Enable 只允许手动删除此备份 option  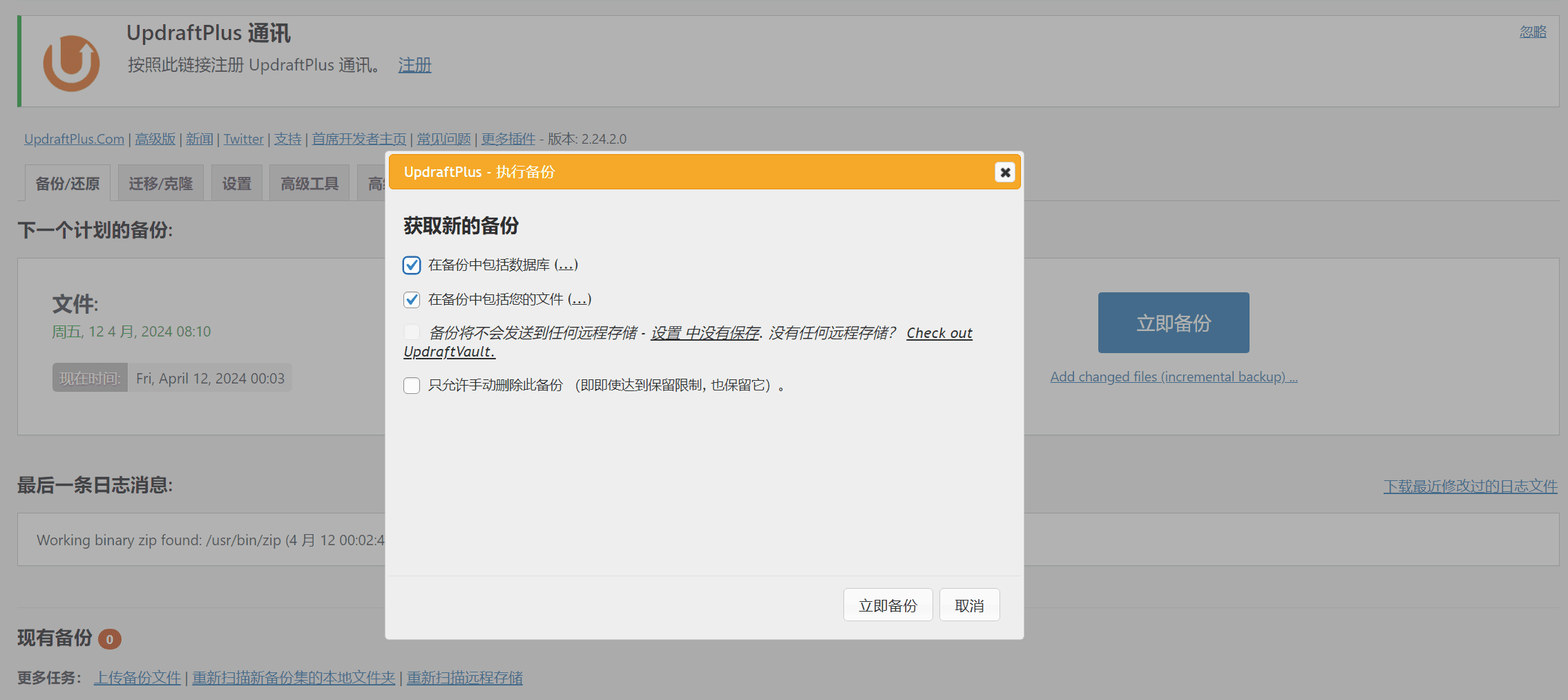pos(412,385)
